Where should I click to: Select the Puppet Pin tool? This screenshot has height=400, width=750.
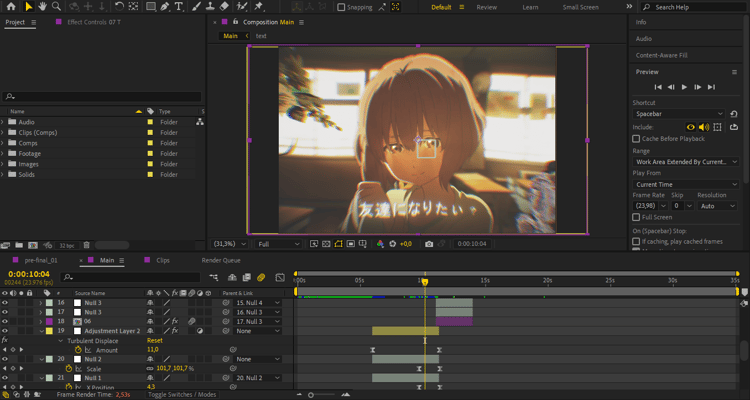(258, 7)
